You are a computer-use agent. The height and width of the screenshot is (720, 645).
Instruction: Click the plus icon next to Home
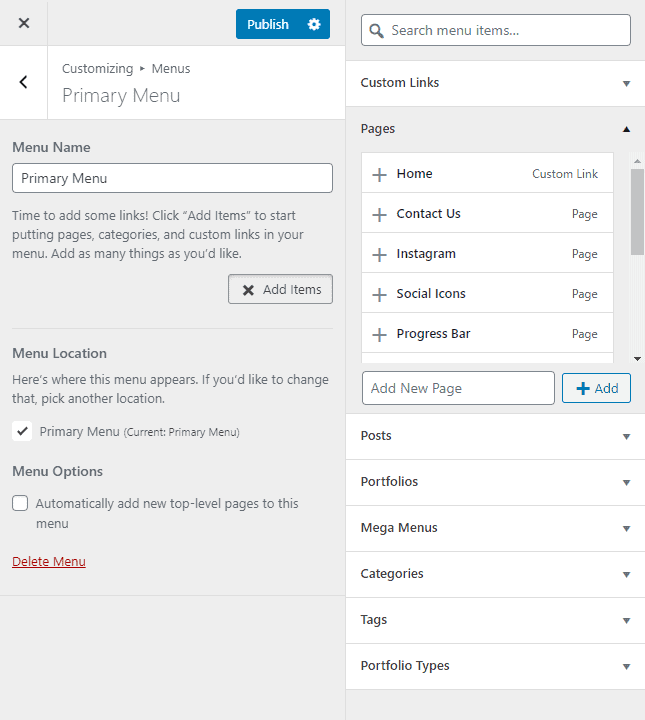pos(379,174)
